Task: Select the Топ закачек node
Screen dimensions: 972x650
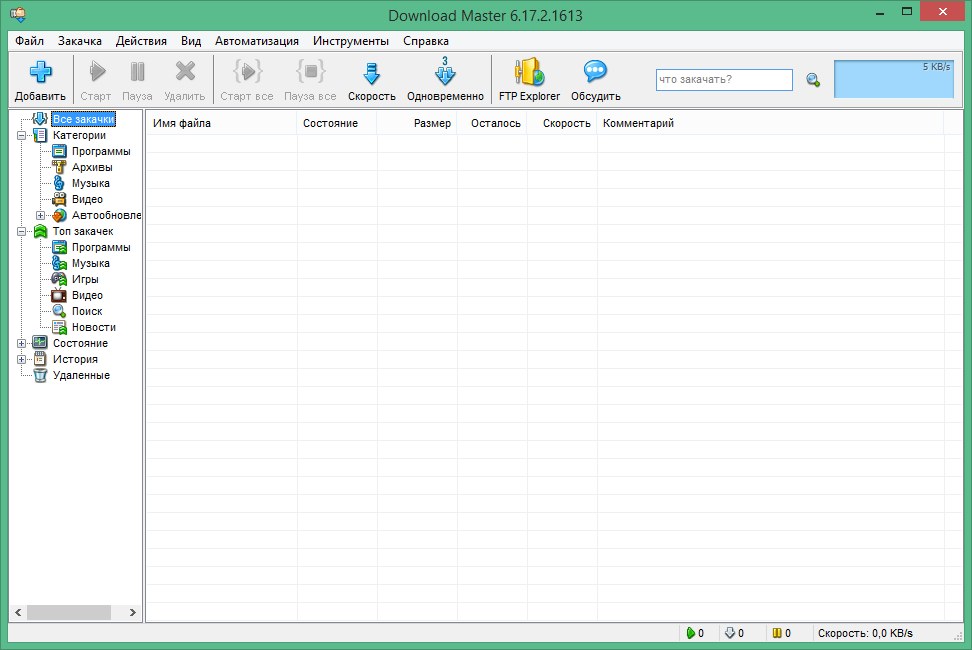Action: click(82, 231)
